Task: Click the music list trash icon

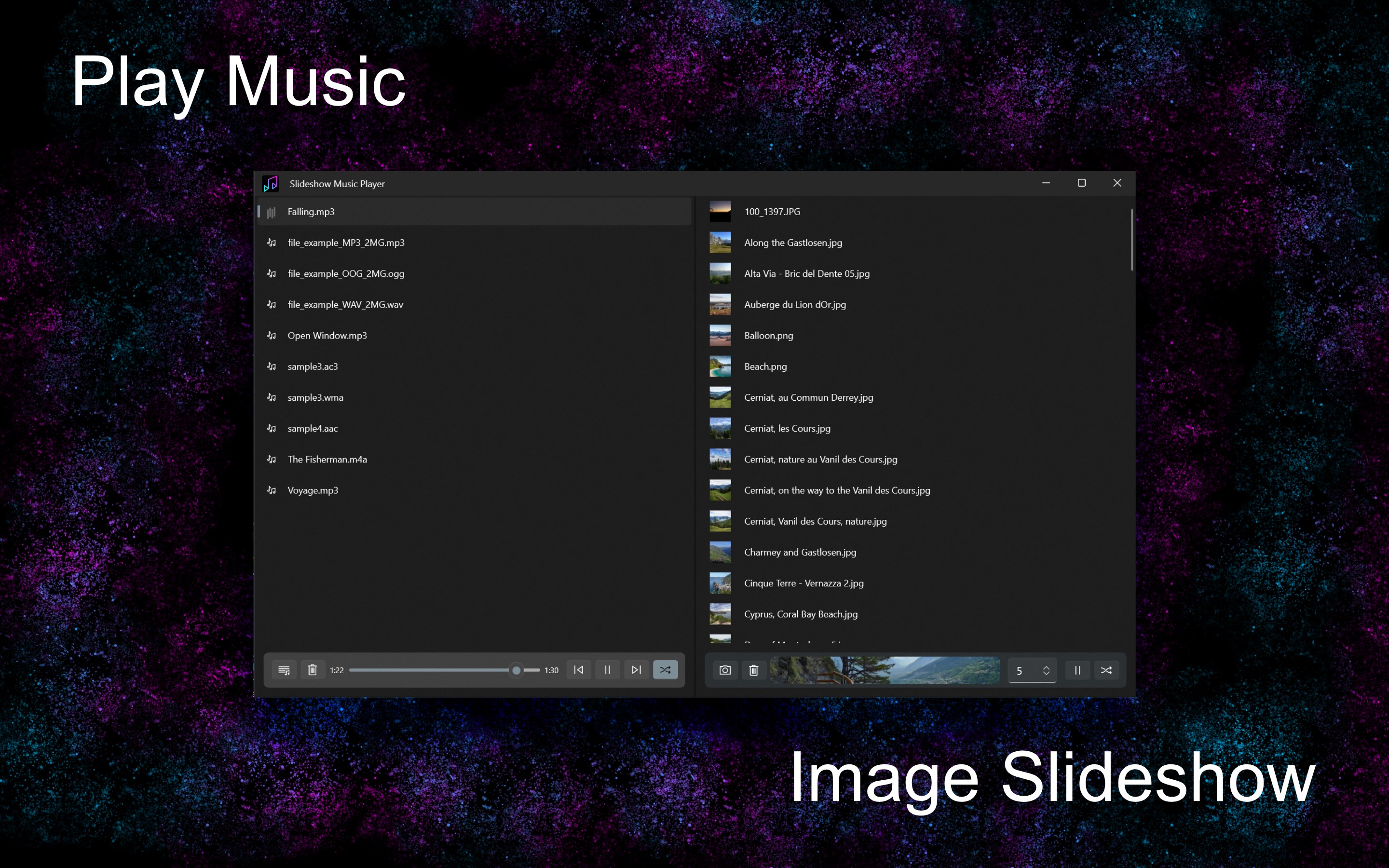Action: point(312,670)
